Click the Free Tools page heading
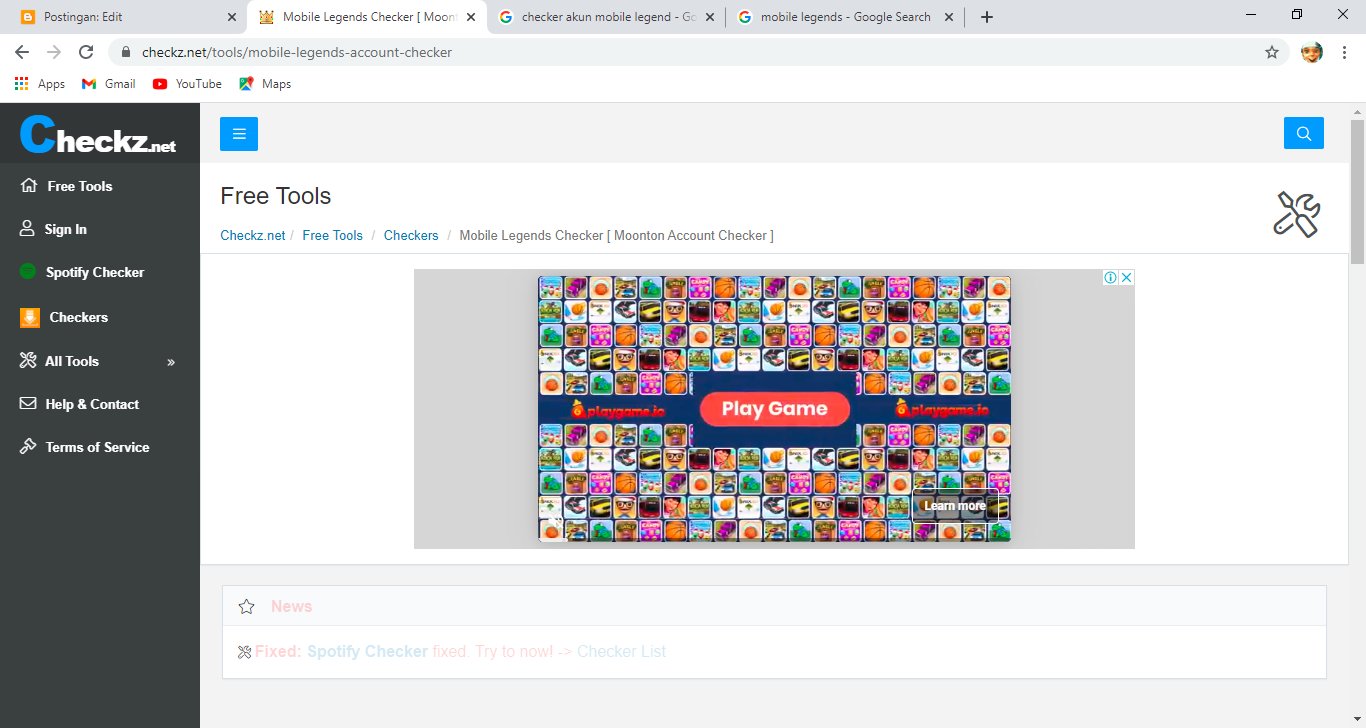 click(276, 196)
